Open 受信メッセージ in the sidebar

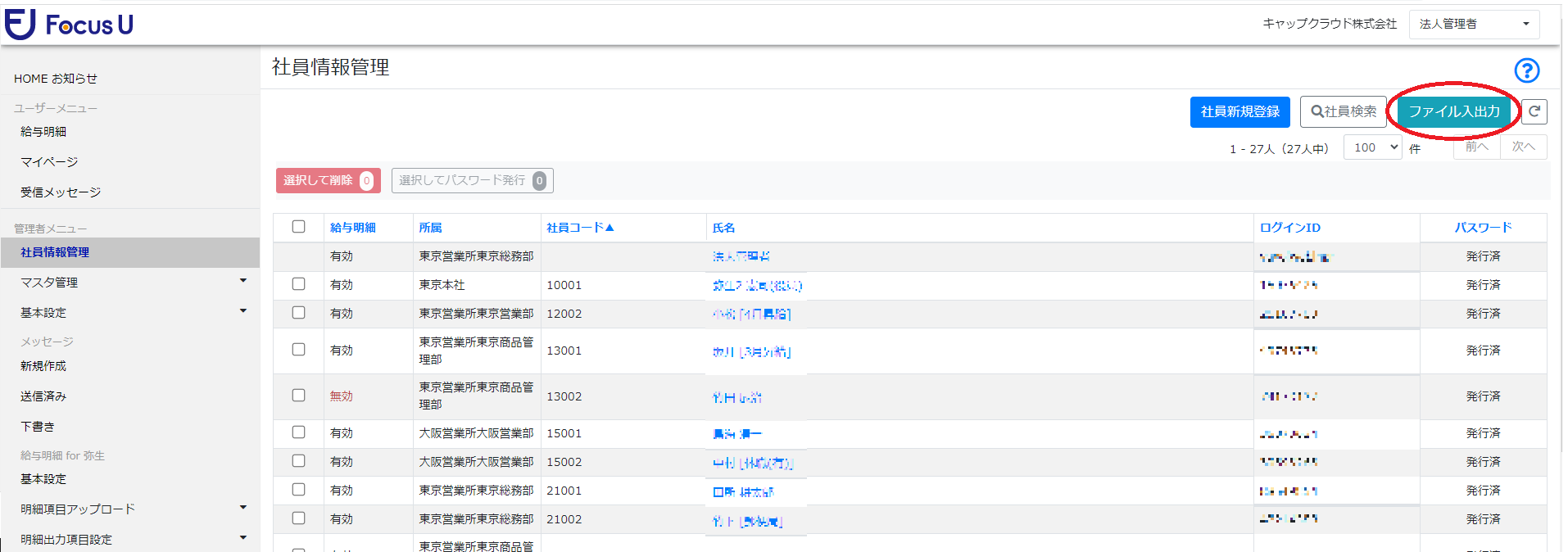[61, 192]
